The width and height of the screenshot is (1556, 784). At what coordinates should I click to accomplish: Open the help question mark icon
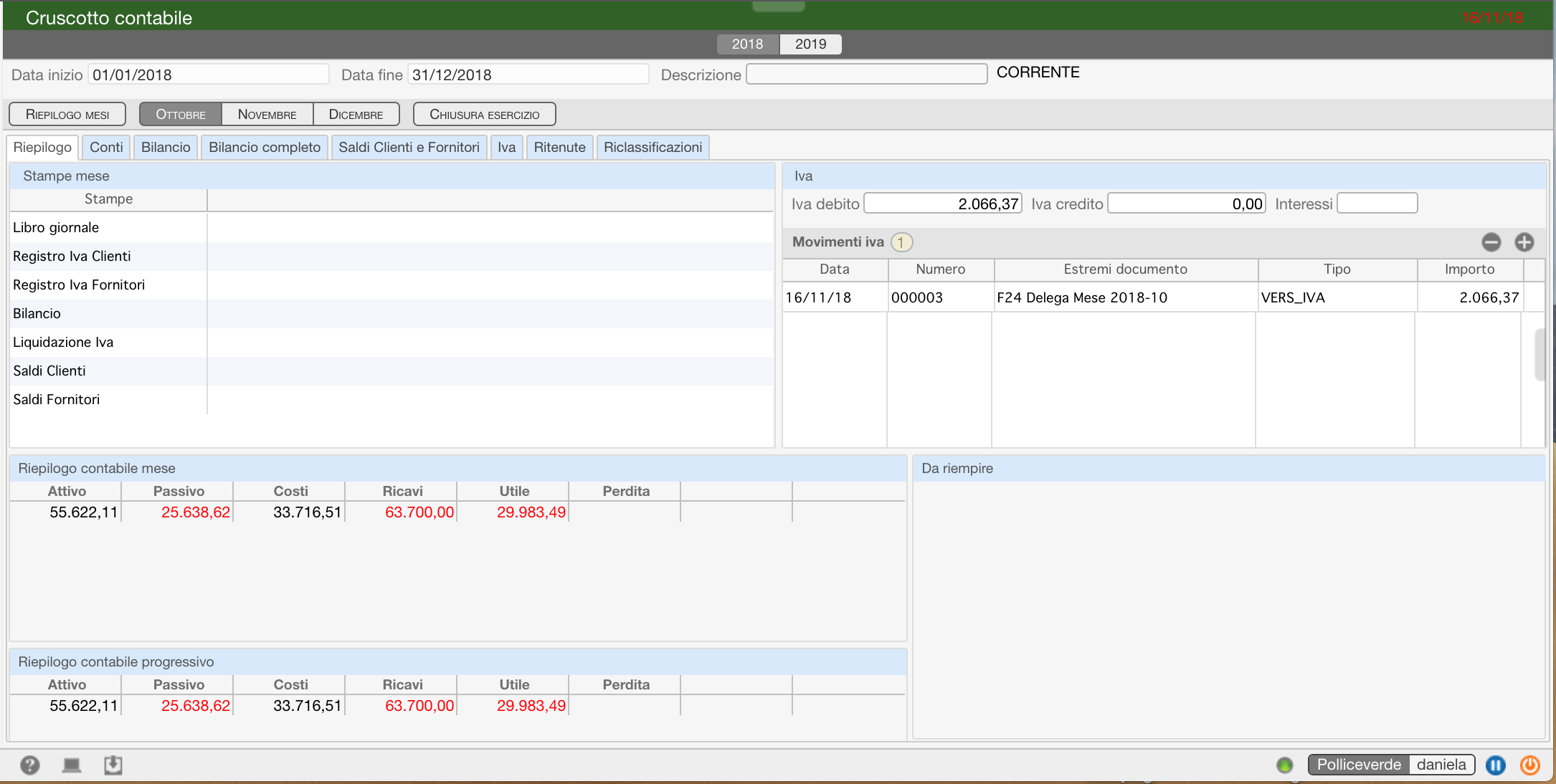point(30,765)
